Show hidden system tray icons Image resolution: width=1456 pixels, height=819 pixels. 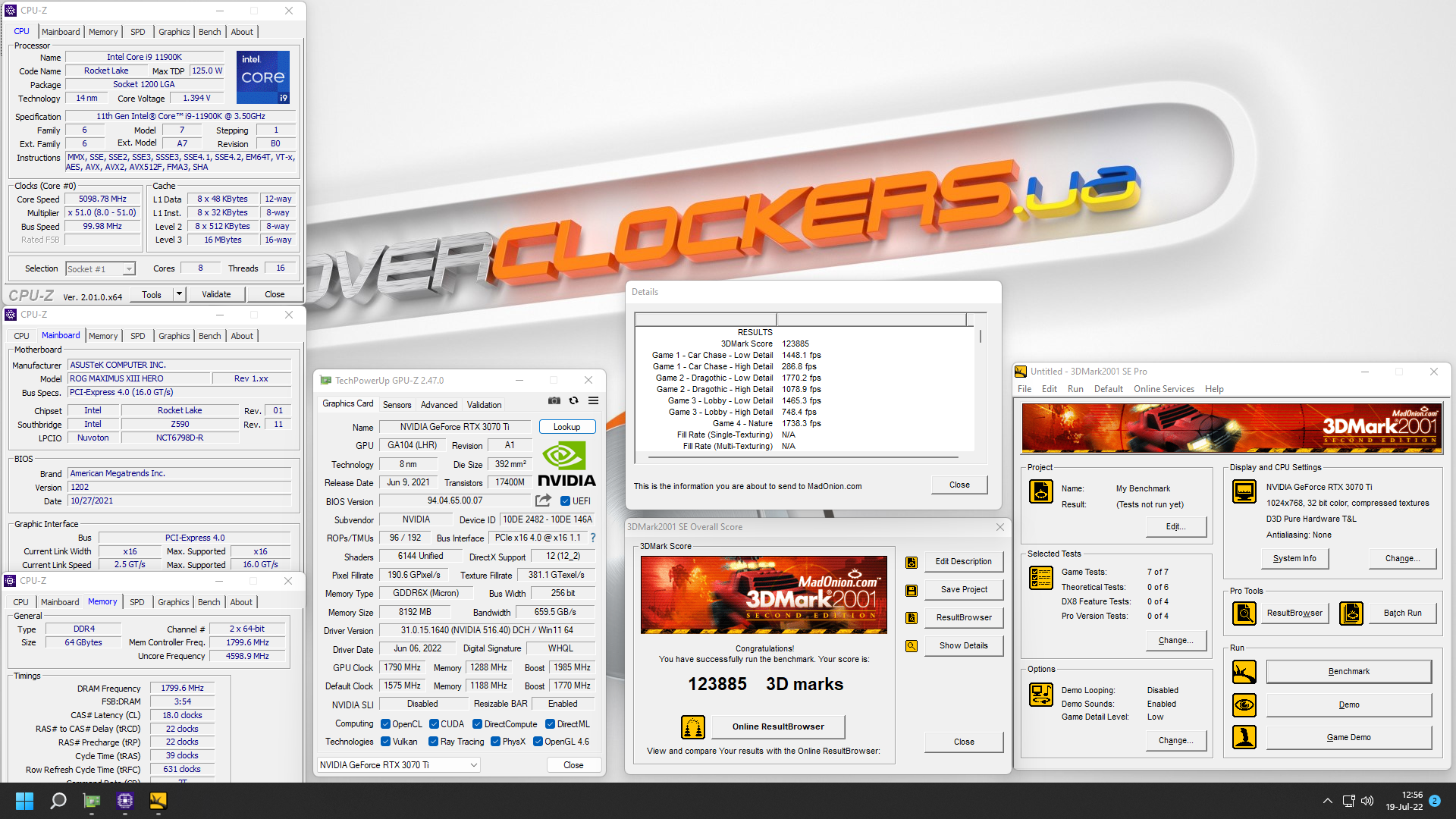click(x=1327, y=801)
